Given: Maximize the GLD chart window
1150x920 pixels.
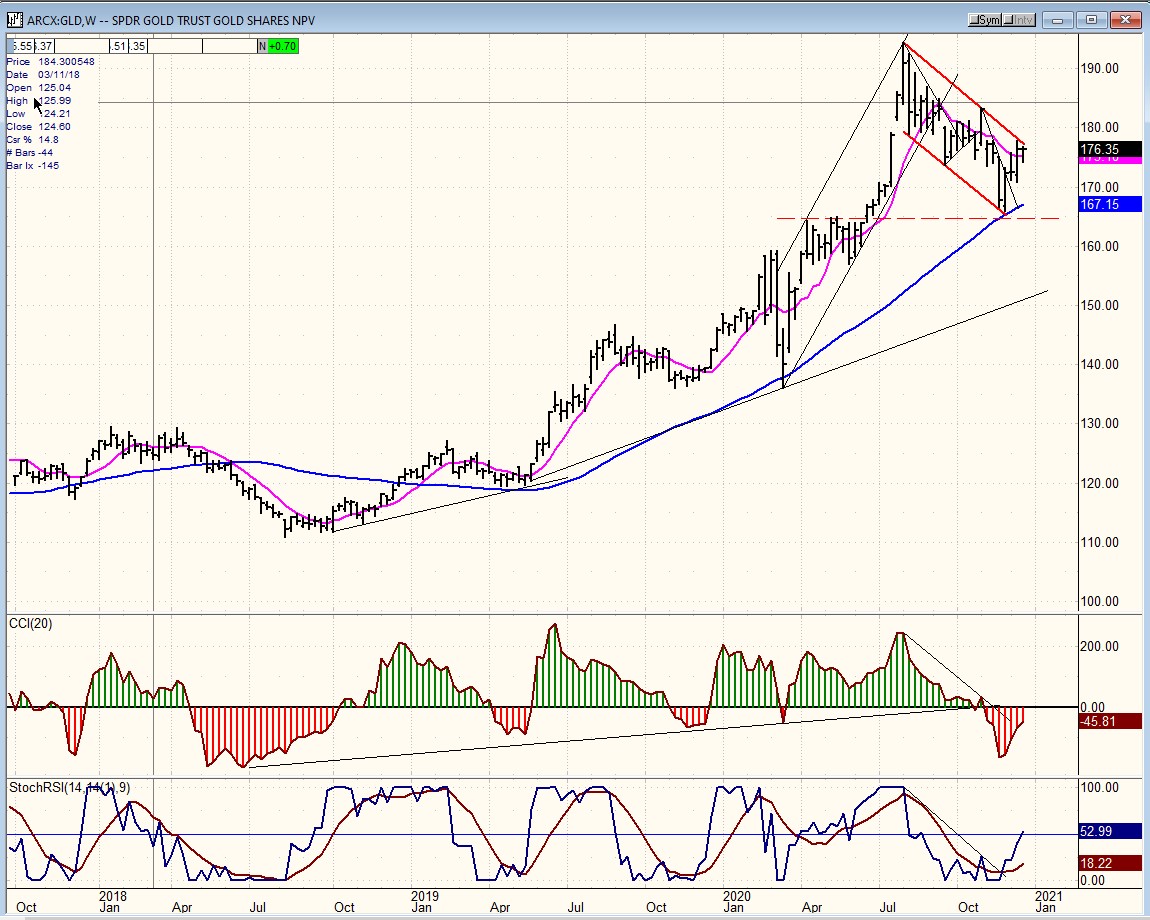Looking at the screenshot, I should [1092, 20].
